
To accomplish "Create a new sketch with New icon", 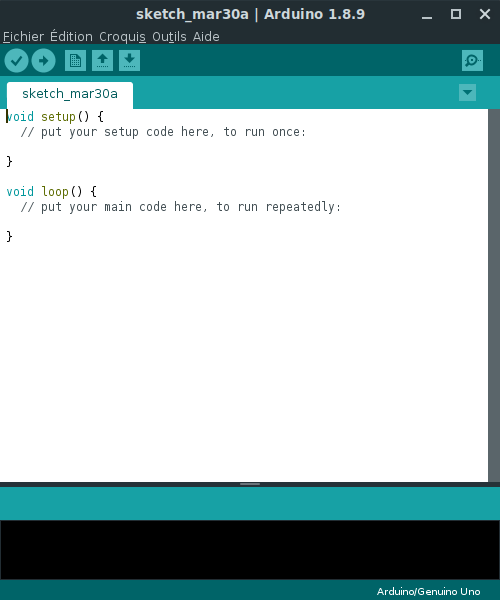I will (x=75, y=60).
